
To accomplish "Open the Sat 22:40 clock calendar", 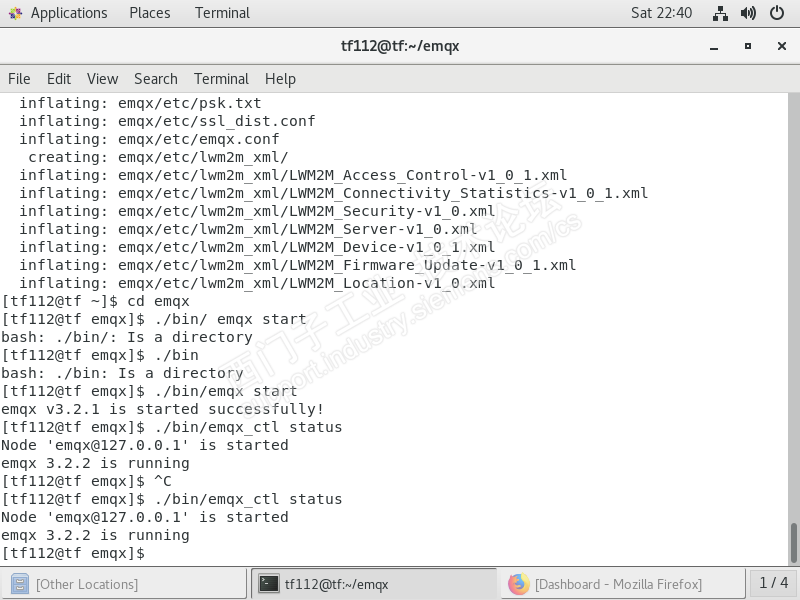I will pos(661,13).
